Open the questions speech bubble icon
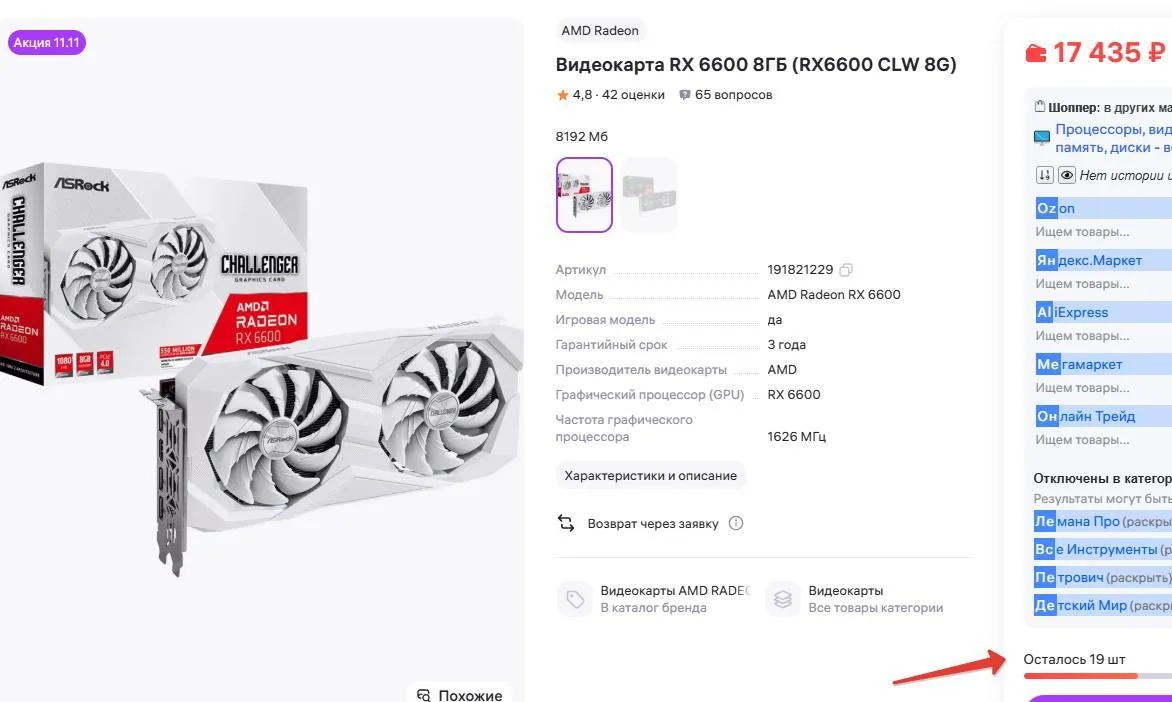The width and height of the screenshot is (1172, 702). coord(684,95)
